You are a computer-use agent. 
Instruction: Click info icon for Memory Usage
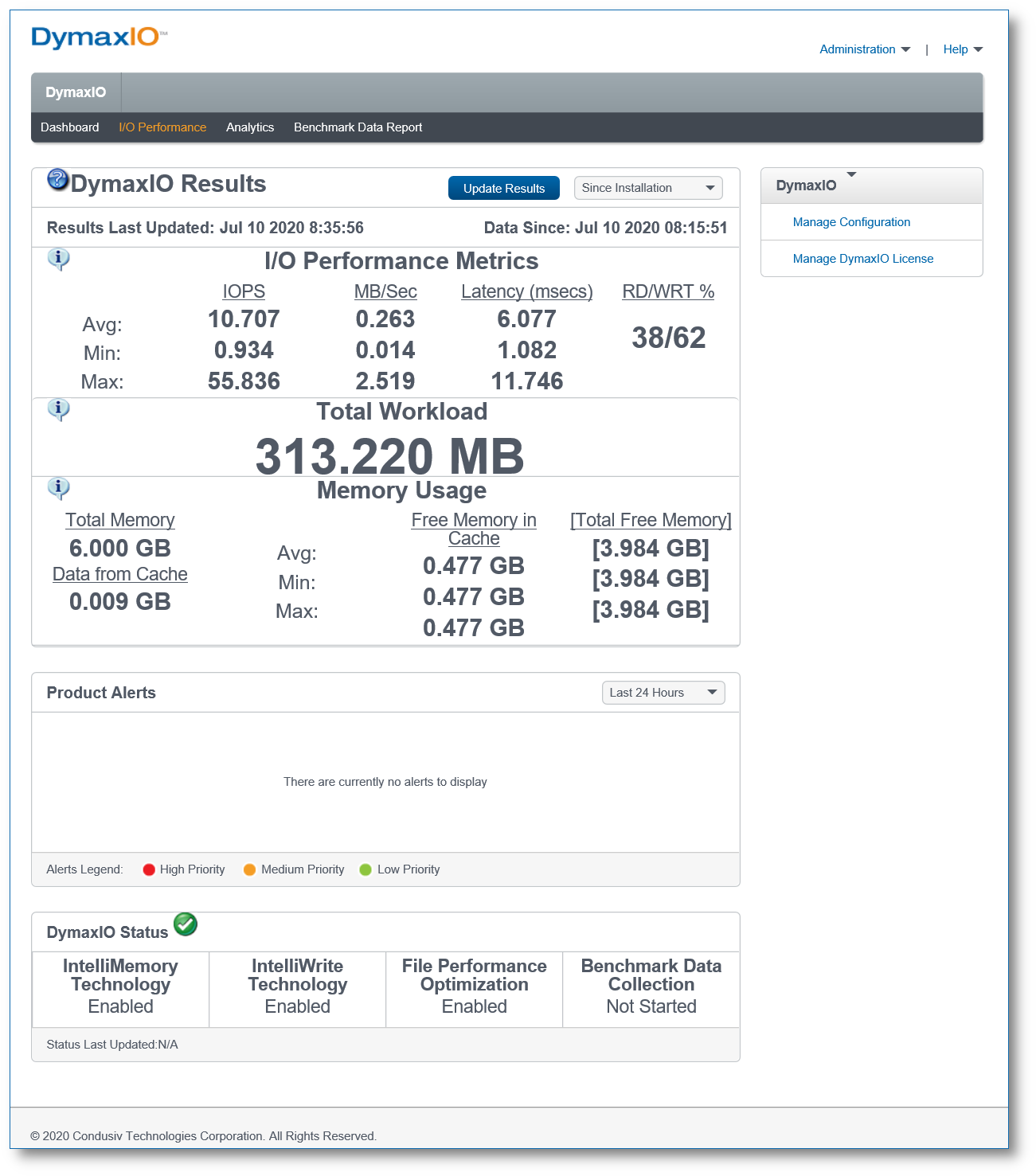(58, 488)
